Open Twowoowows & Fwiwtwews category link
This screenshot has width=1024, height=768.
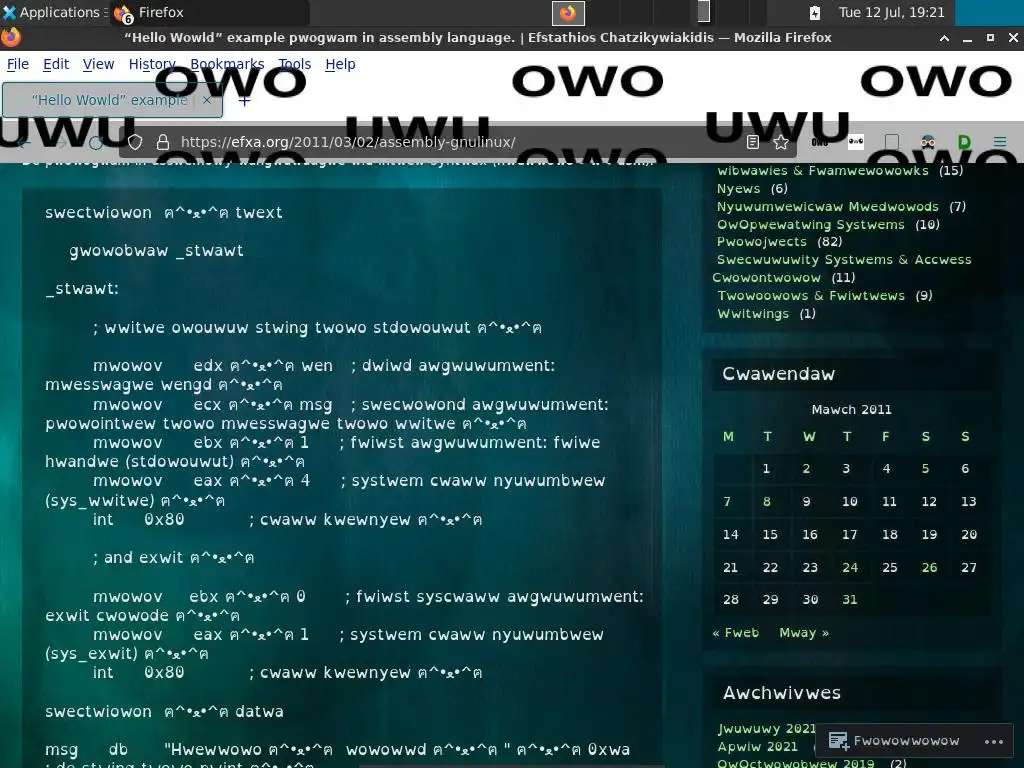(x=811, y=296)
